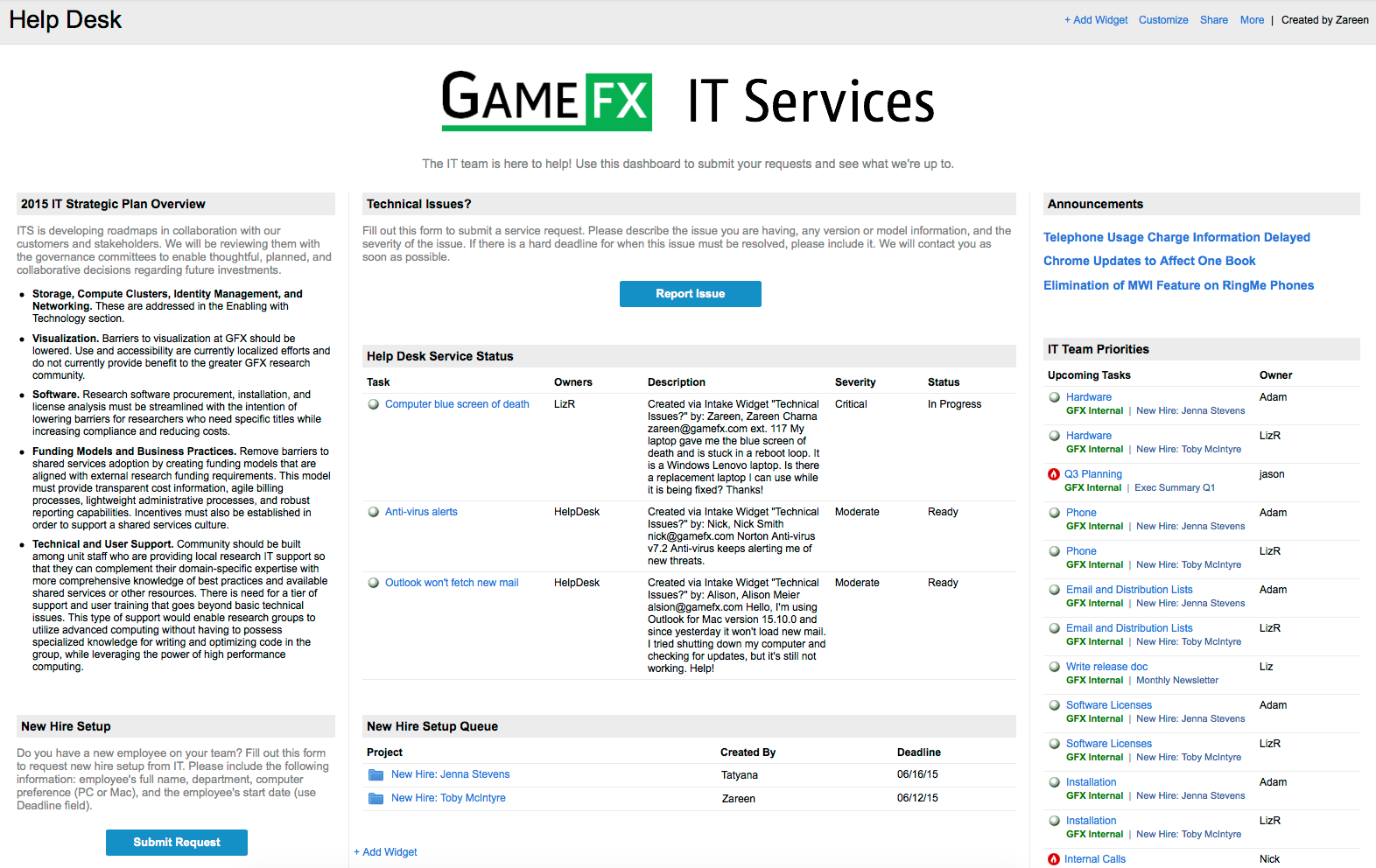Click + Add Widget link at page bottom
This screenshot has width=1376, height=868.
(x=386, y=852)
